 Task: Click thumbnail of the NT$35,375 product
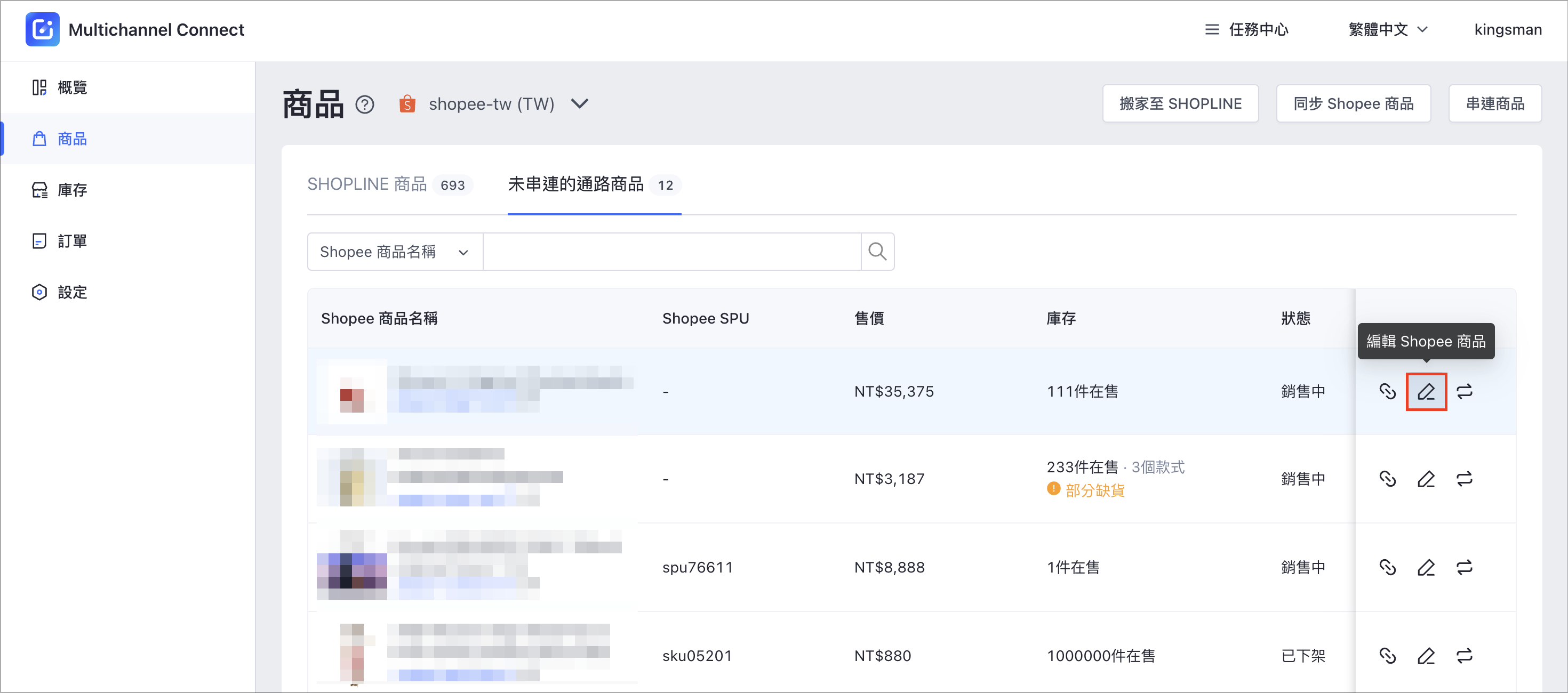pyautogui.click(x=352, y=391)
